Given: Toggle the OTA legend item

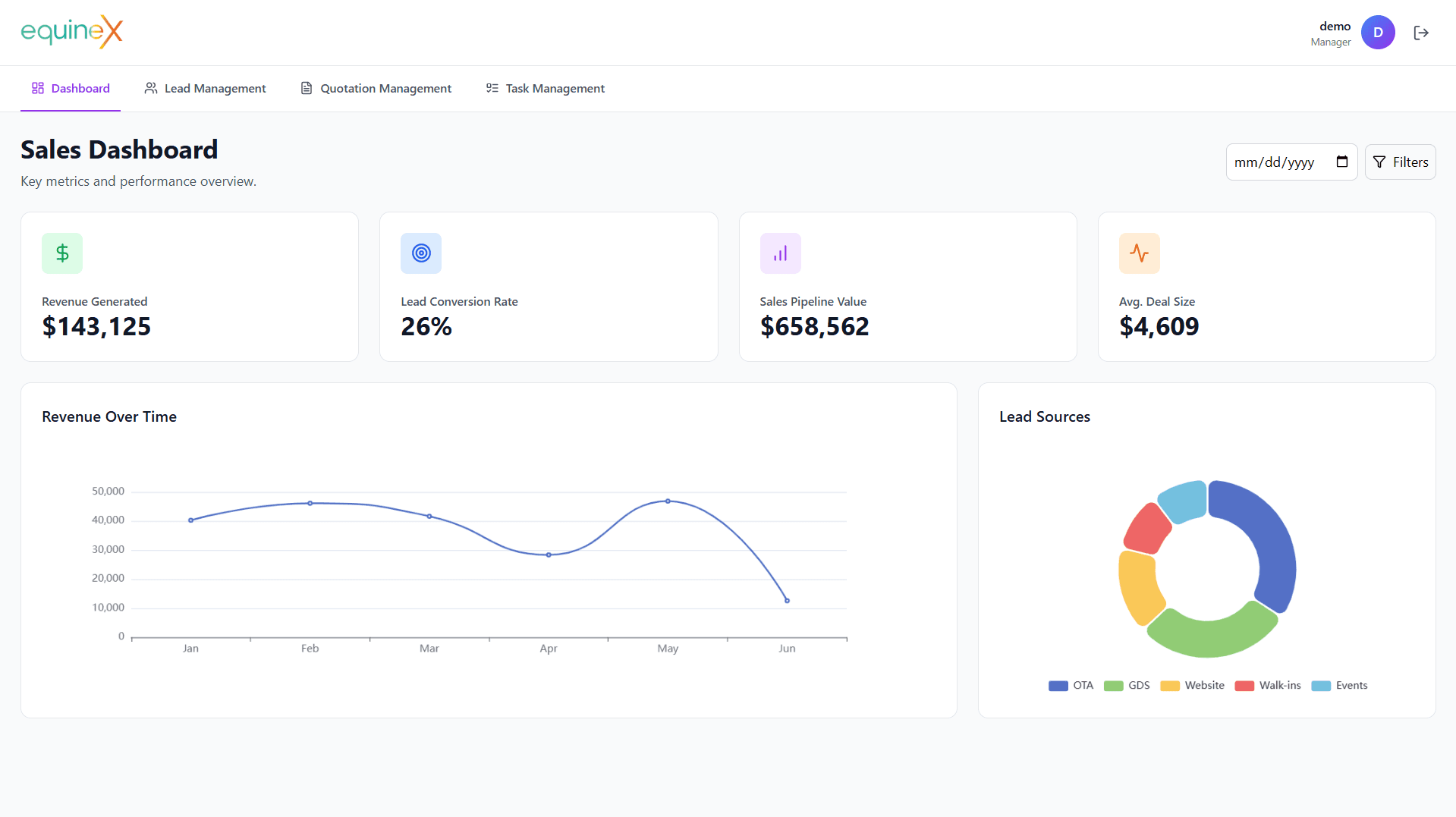Looking at the screenshot, I should tap(1071, 686).
